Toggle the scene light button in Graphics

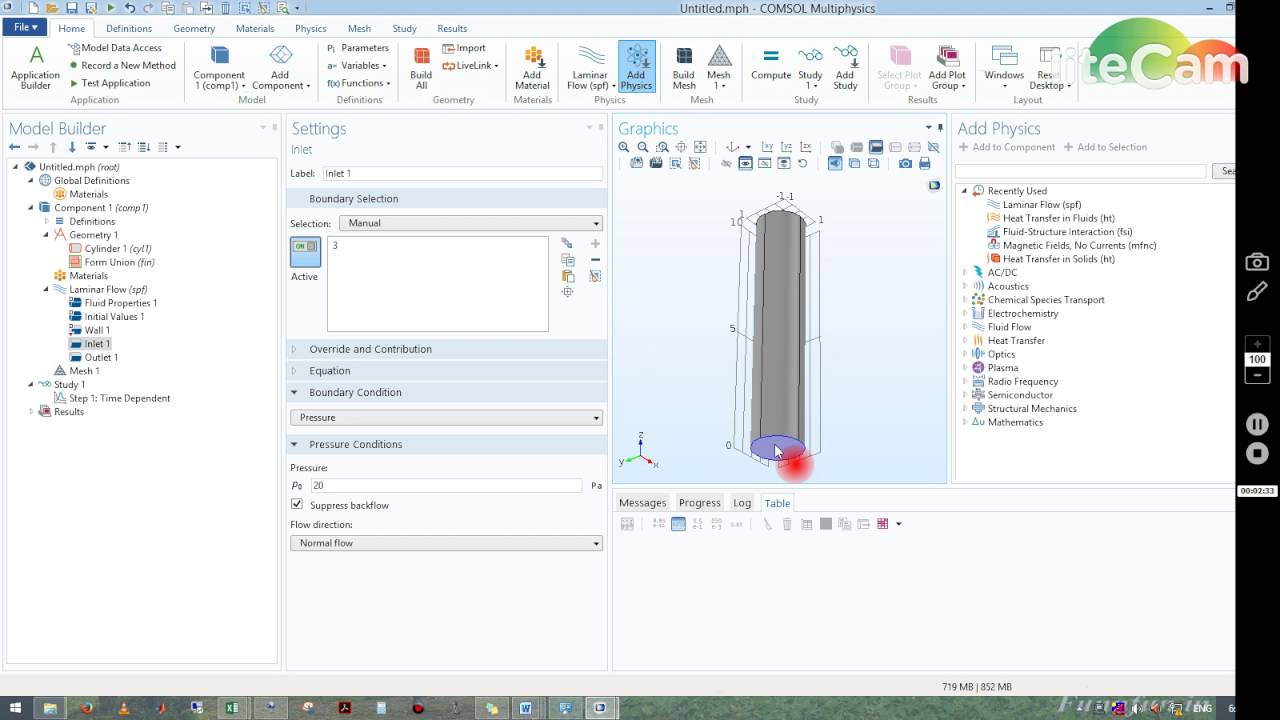(835, 163)
